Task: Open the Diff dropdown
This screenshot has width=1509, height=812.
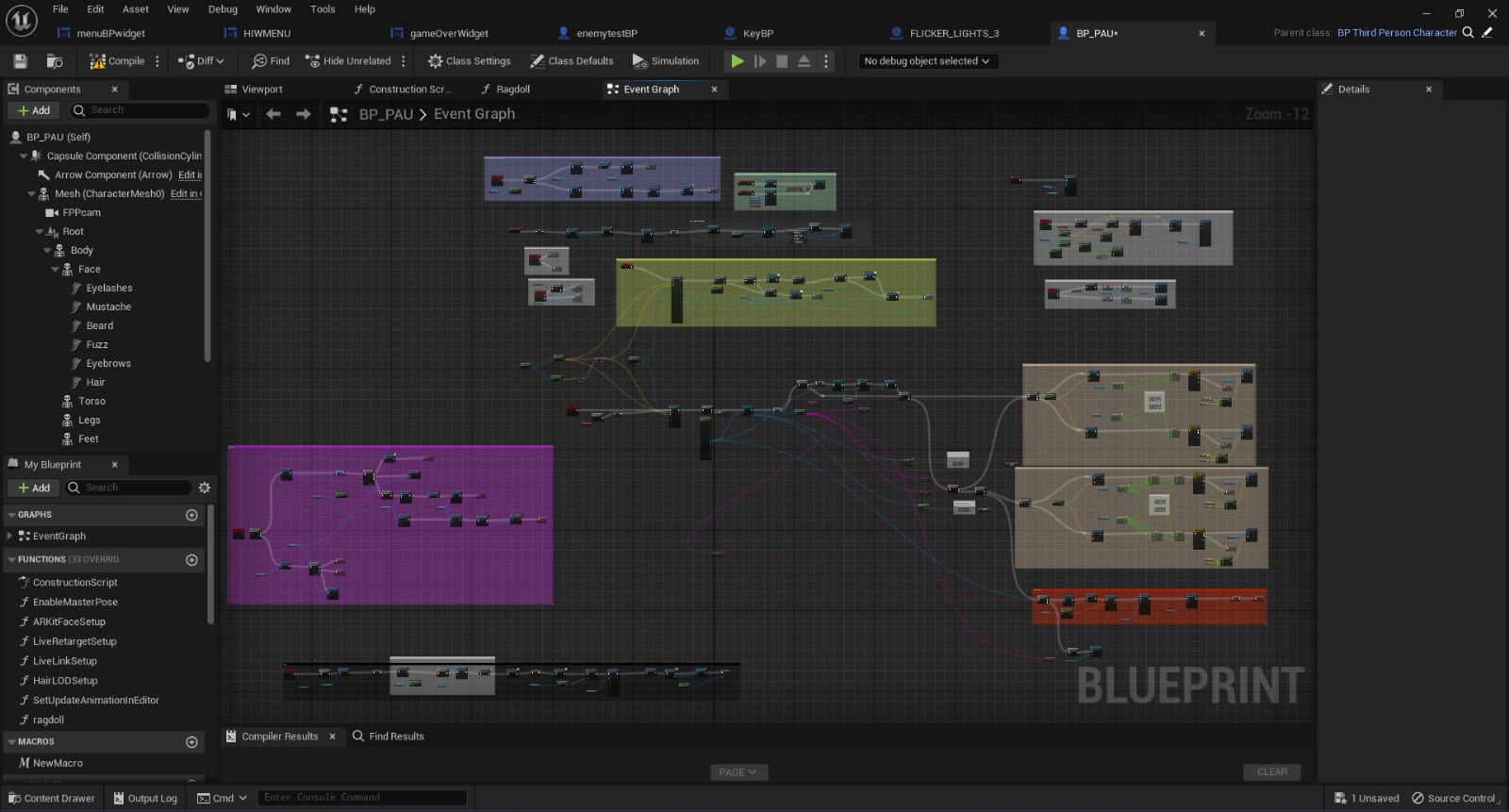Action: pos(202,61)
